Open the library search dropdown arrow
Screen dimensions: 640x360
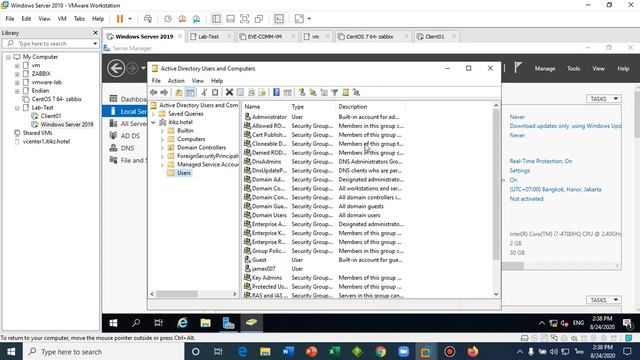pos(95,44)
